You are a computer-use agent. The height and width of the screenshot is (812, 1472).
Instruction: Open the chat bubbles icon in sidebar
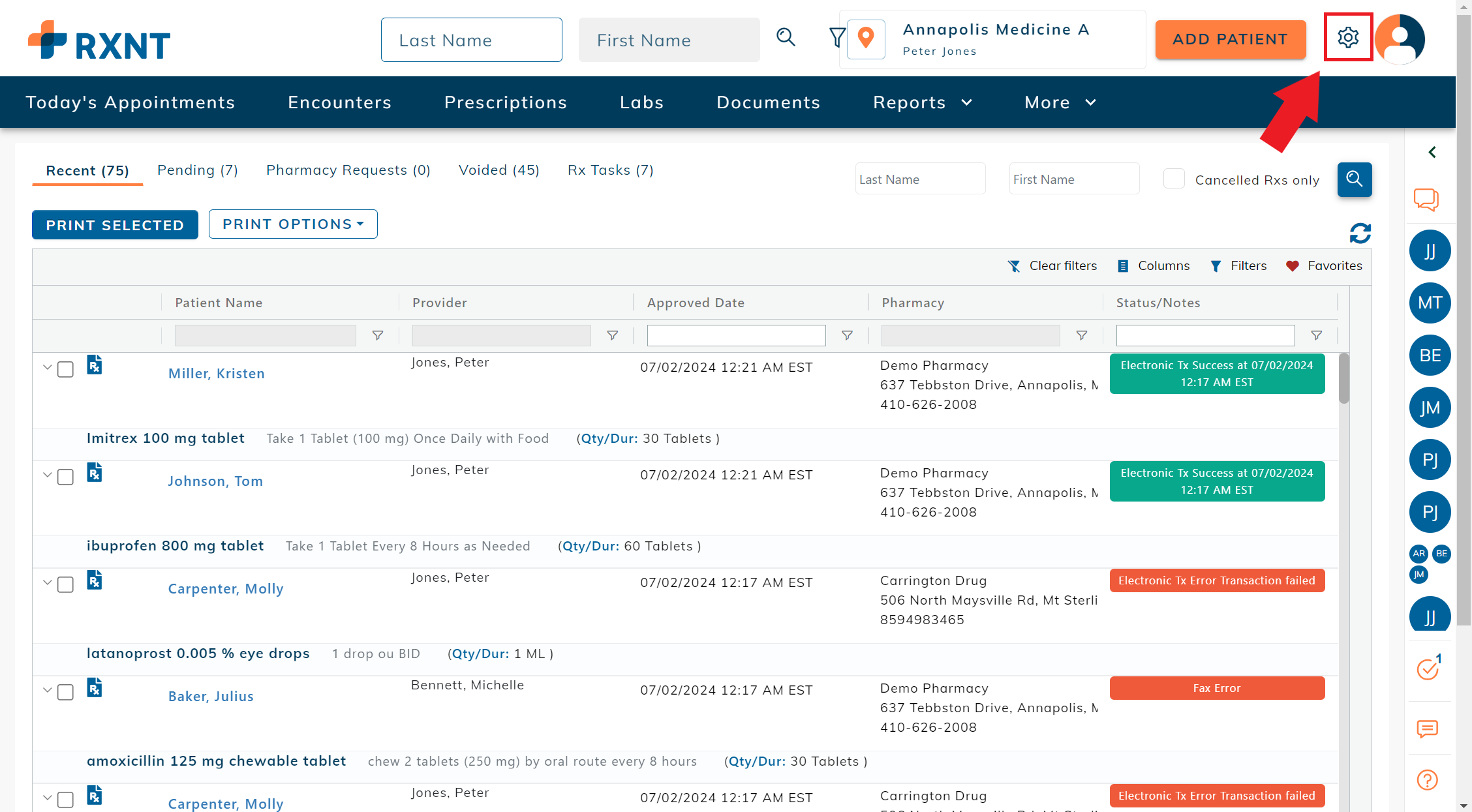point(1426,199)
